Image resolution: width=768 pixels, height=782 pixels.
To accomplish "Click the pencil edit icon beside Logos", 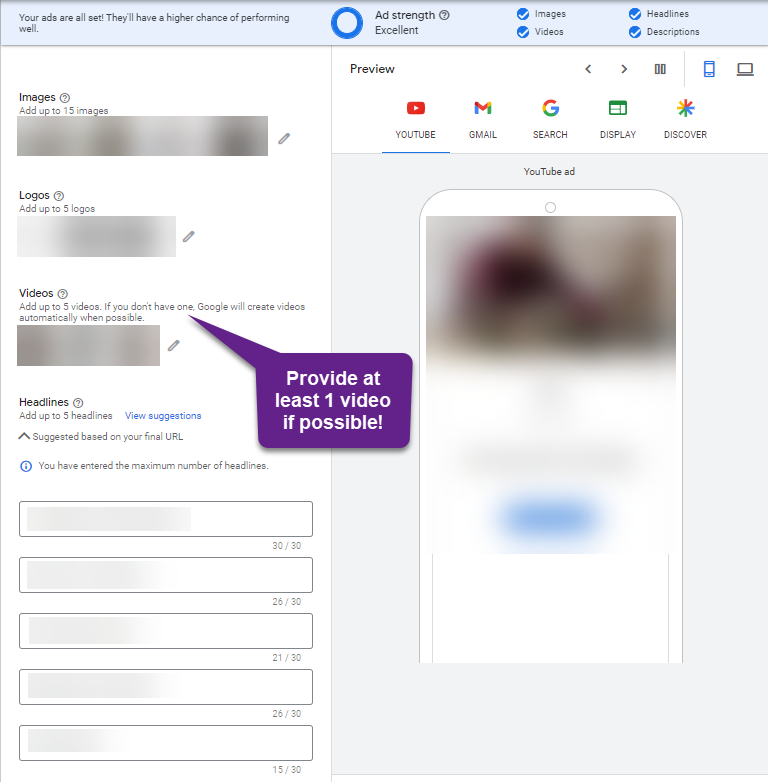I will (x=188, y=237).
